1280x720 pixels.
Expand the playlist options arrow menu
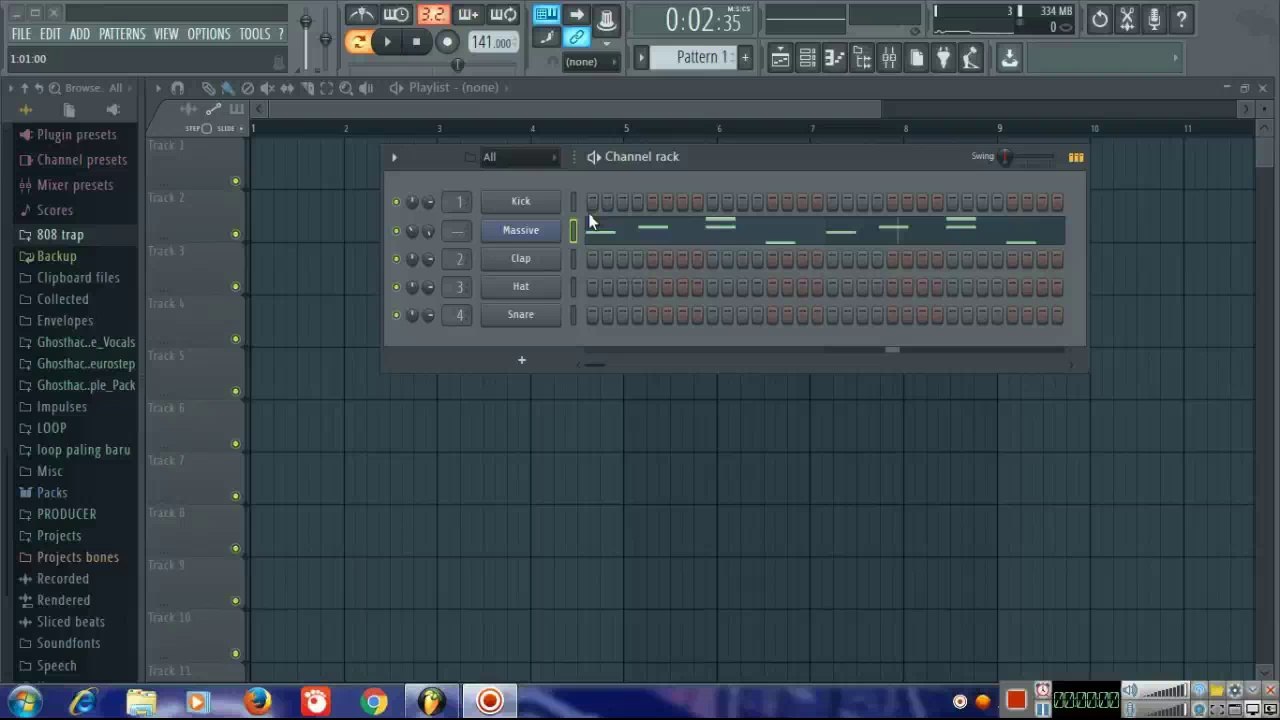click(x=158, y=88)
